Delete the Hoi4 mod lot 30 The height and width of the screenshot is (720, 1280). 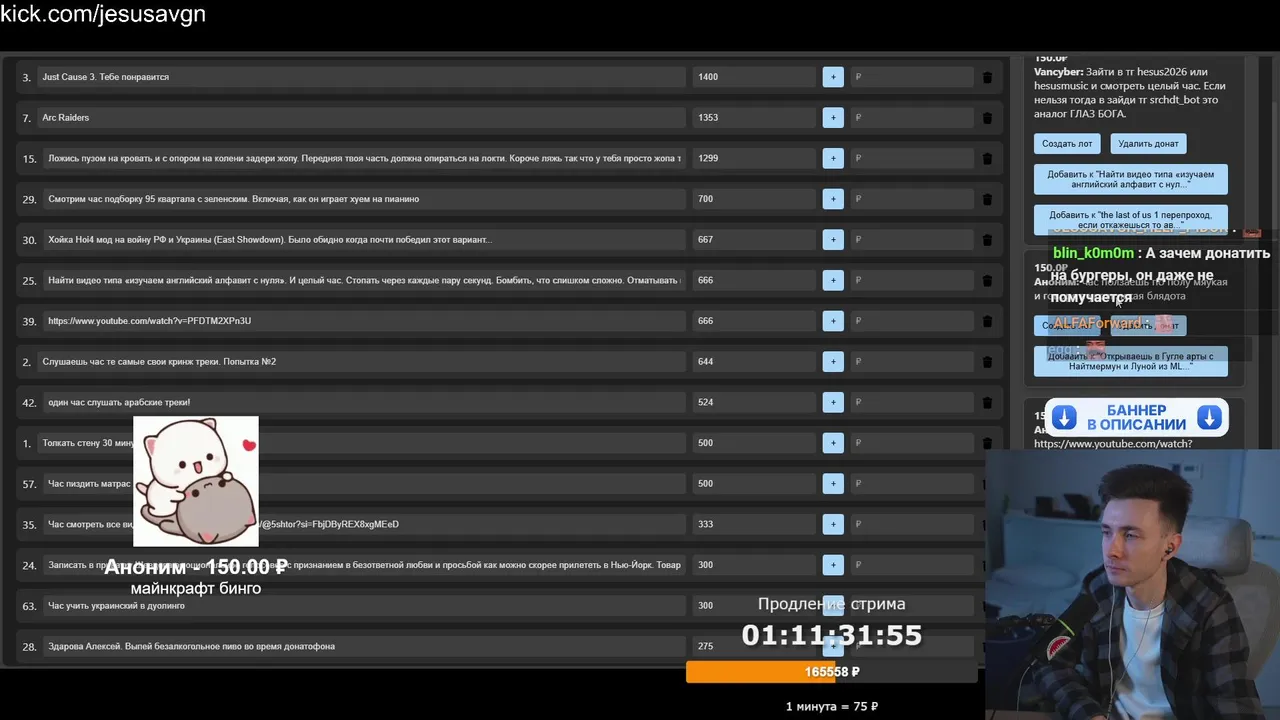[988, 240]
